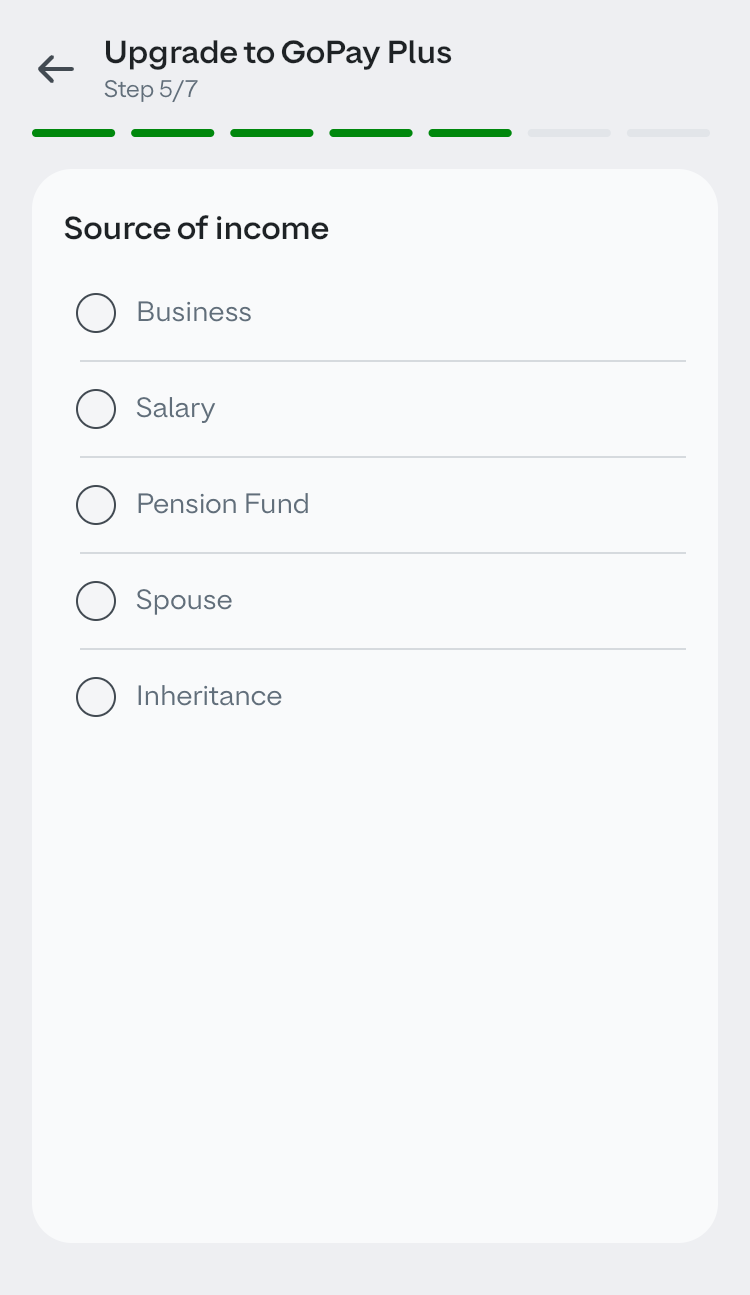The height and width of the screenshot is (1295, 750).
Task: Tap the fourth green progress segment
Action: pyautogui.click(x=371, y=133)
